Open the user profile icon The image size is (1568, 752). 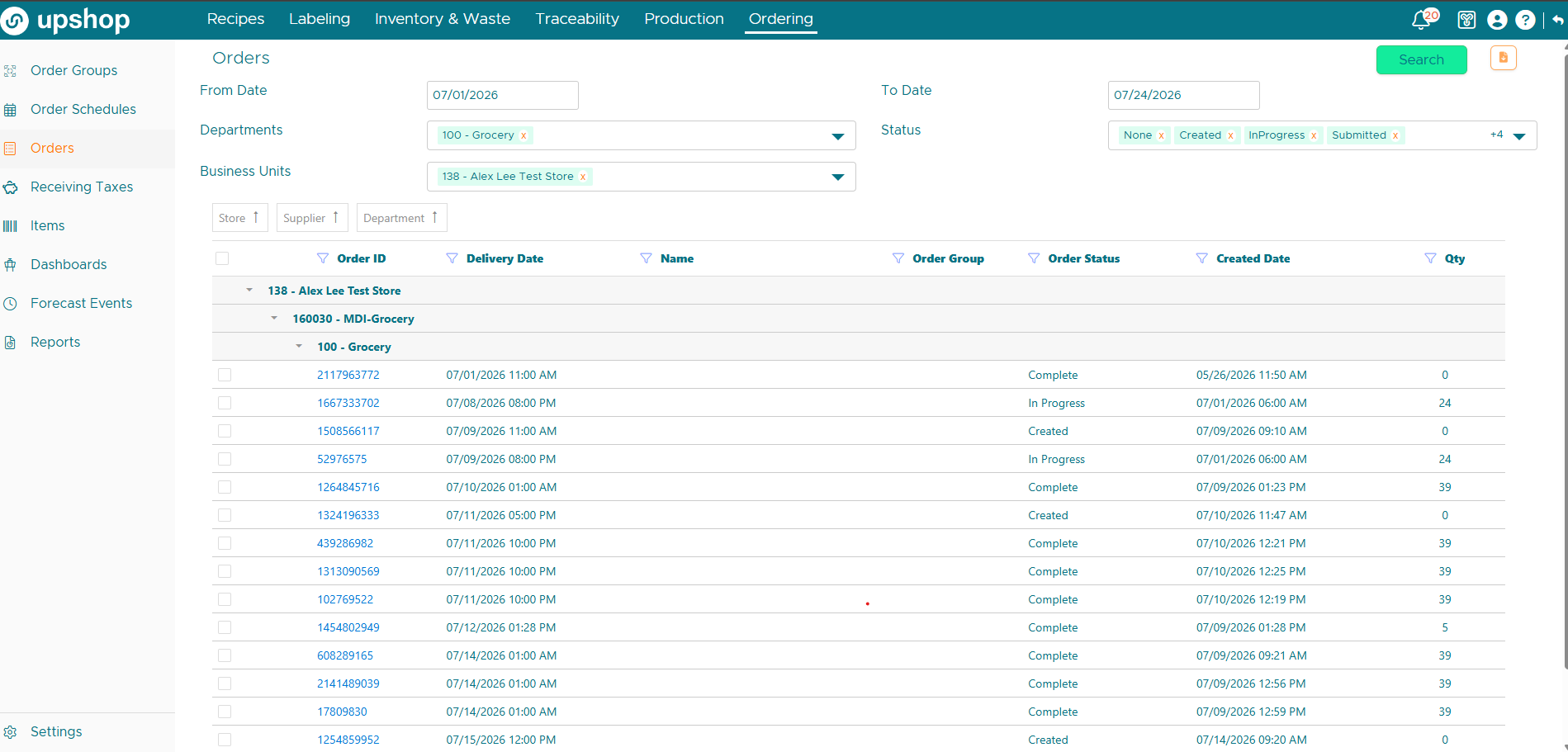[x=1497, y=20]
